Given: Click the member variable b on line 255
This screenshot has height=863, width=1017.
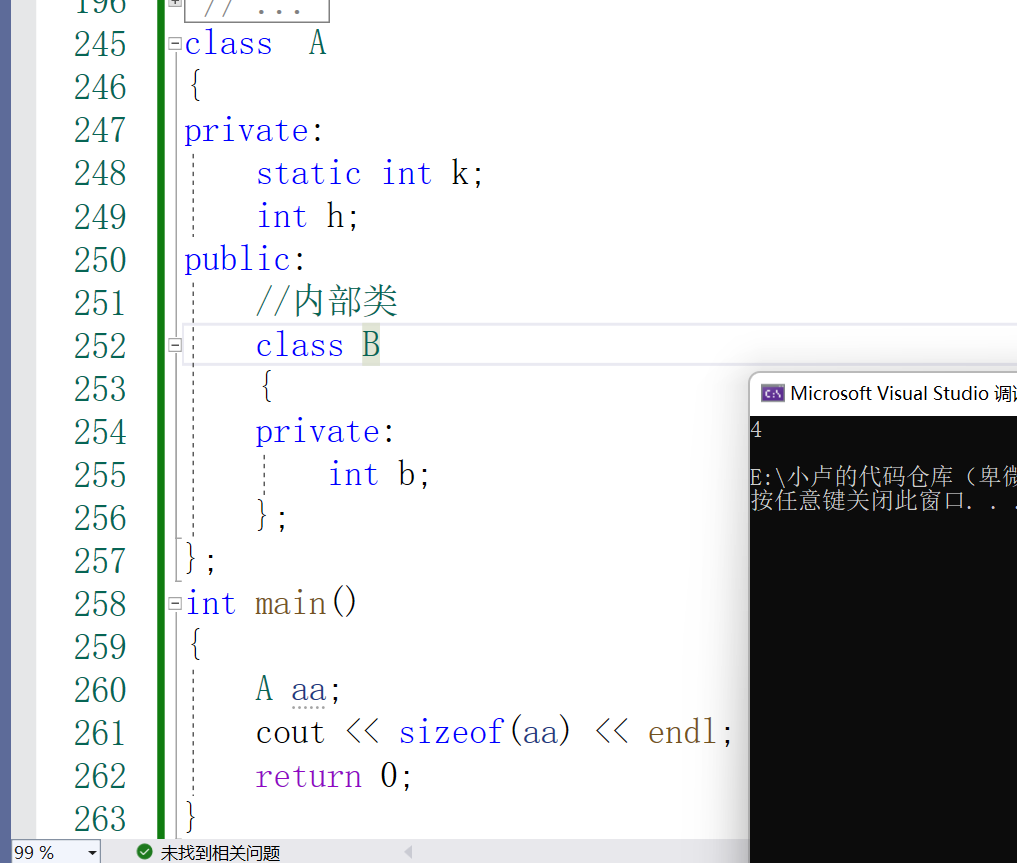Looking at the screenshot, I should coord(407,474).
